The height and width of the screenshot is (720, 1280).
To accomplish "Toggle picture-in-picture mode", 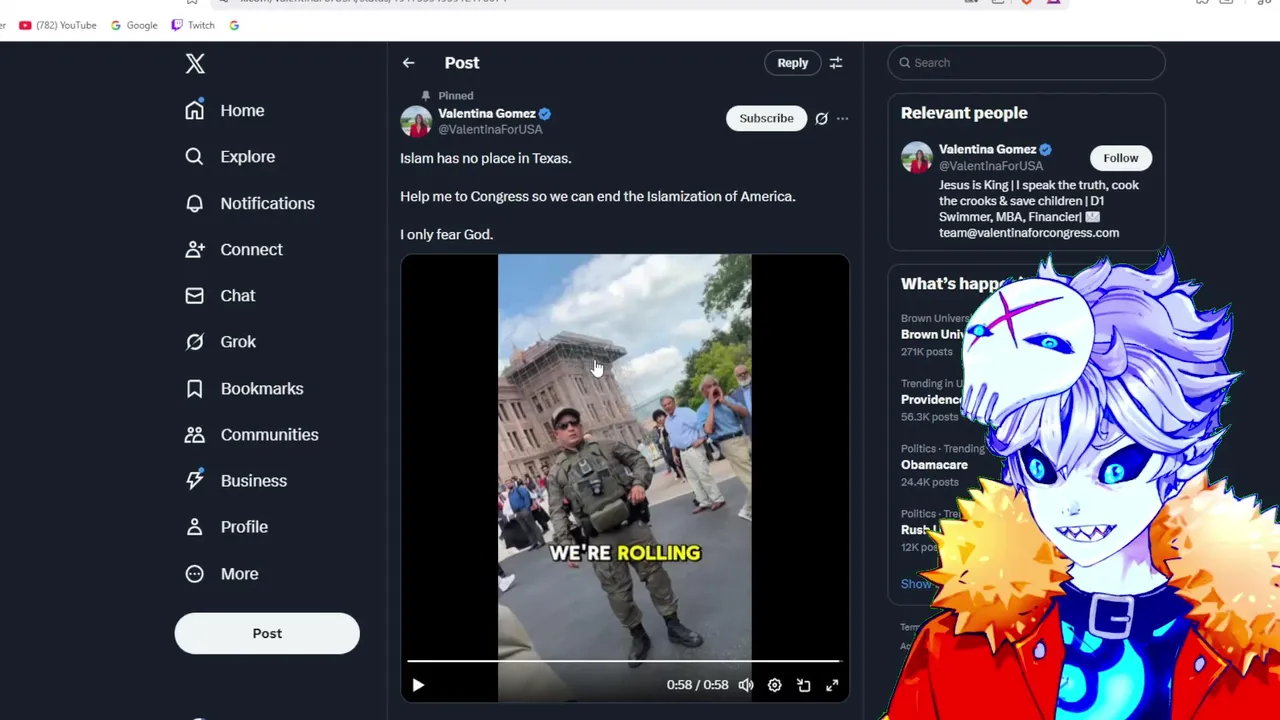I will point(803,685).
